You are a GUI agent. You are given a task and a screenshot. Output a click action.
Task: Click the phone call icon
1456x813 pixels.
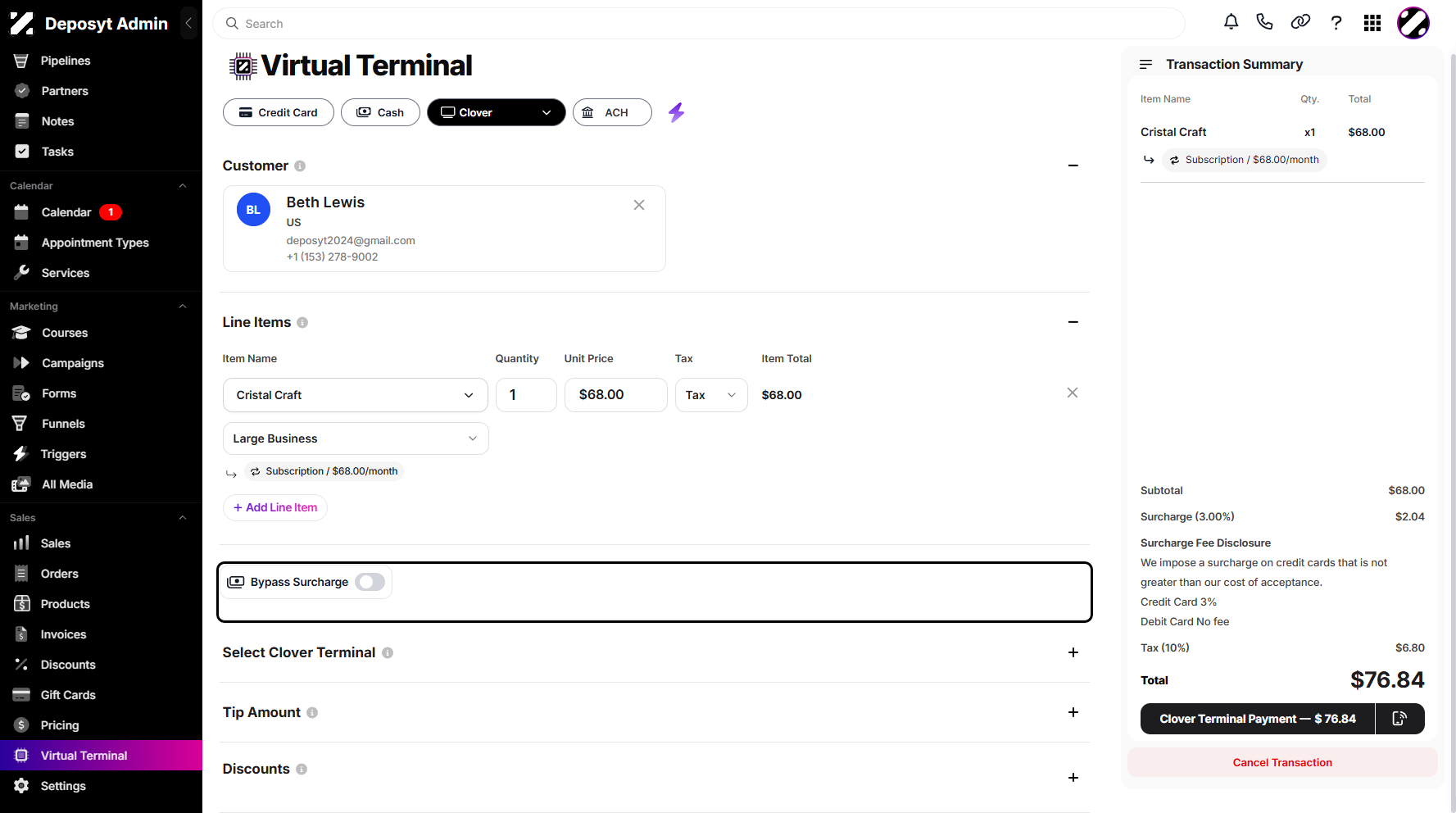(x=1264, y=22)
